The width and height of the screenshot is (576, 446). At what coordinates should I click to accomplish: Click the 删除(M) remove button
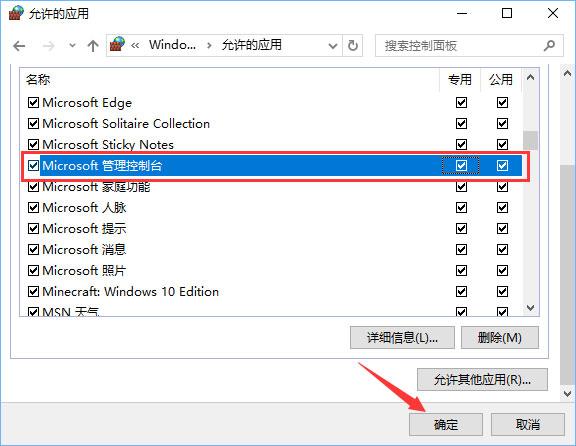point(500,337)
